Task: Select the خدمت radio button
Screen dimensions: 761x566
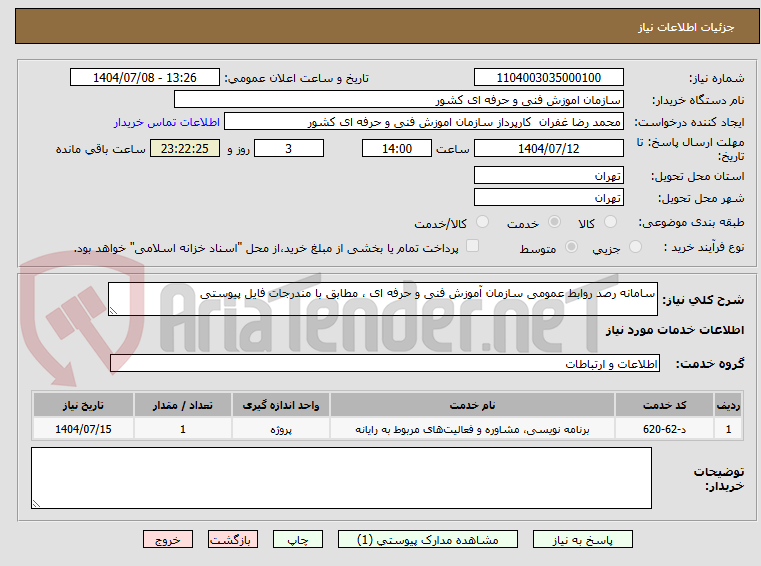Action: click(554, 222)
